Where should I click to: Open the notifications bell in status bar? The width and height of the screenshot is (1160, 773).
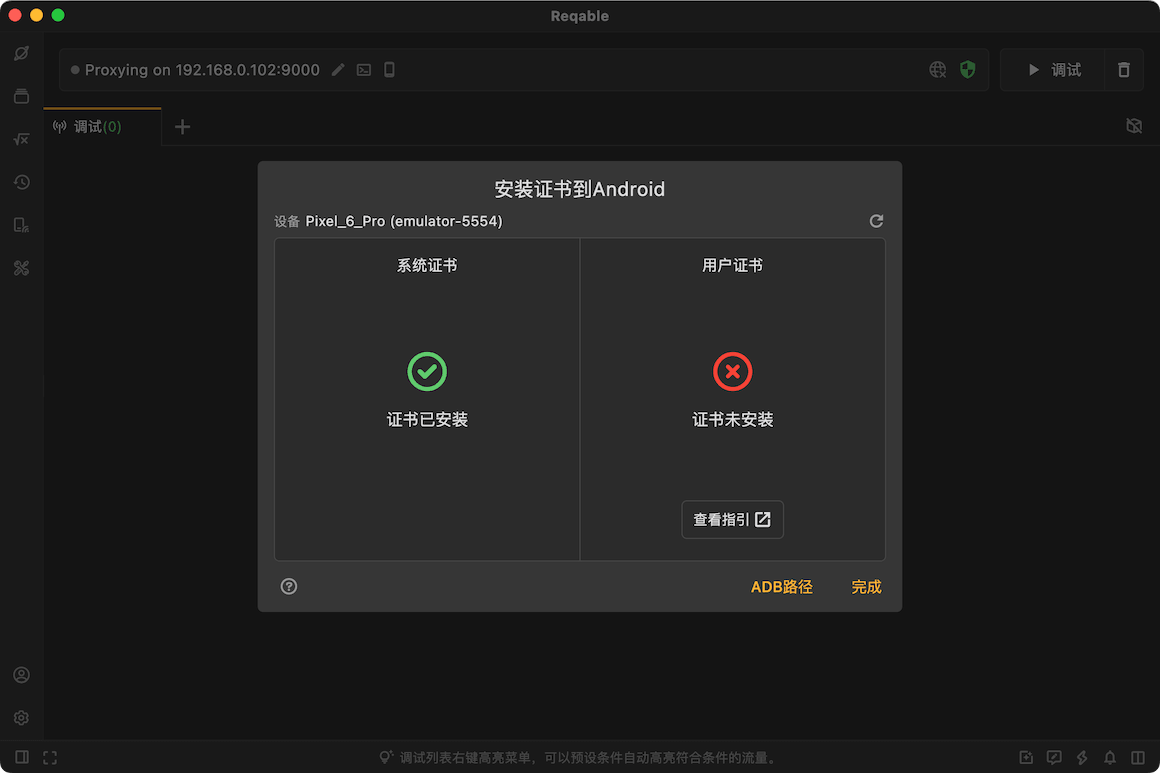(1110, 757)
